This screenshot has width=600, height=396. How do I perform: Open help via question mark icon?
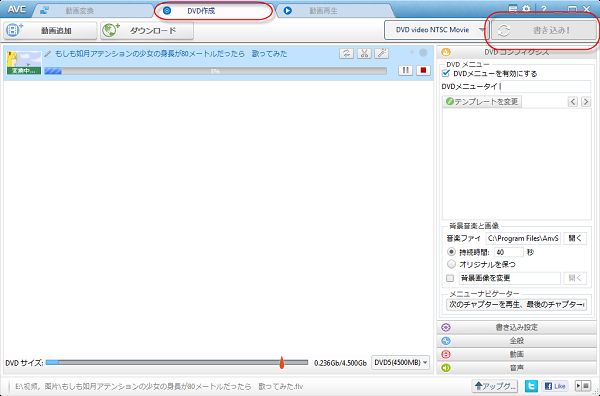[x=544, y=9]
